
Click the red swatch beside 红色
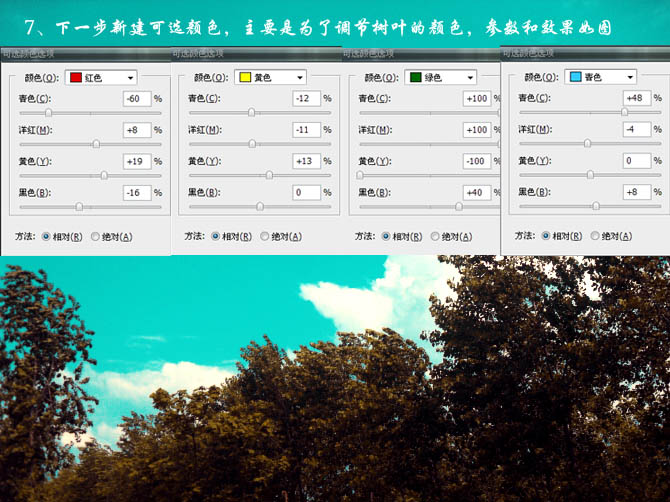click(x=76, y=77)
